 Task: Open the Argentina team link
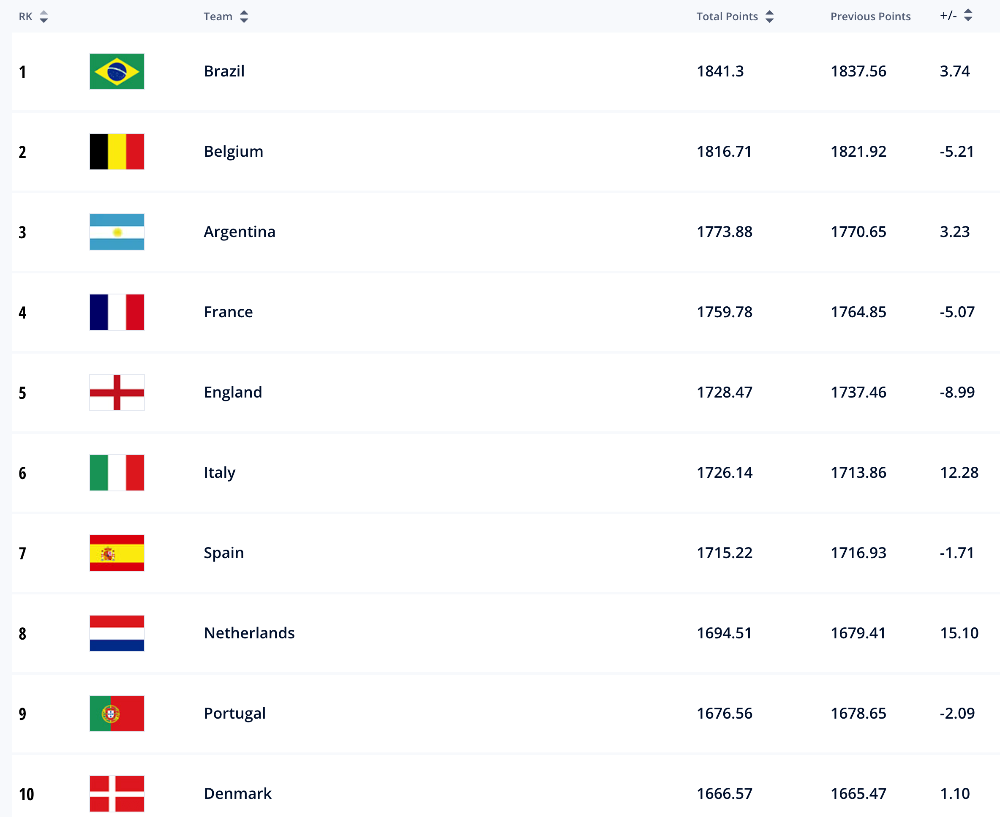click(x=239, y=232)
